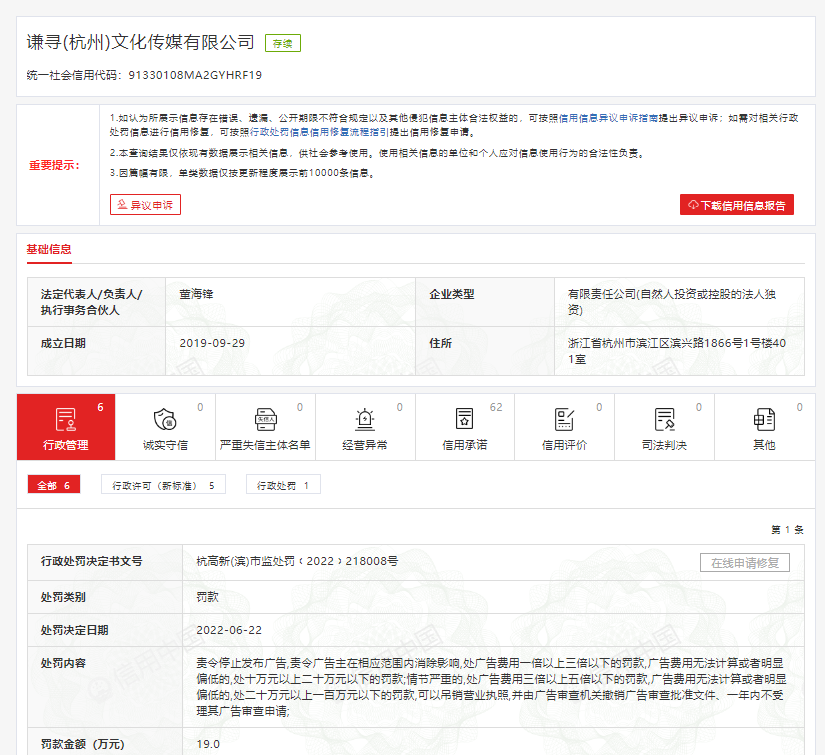The image size is (825, 755).
Task: Open the 信用承诺 document icon
Action: [x=463, y=420]
